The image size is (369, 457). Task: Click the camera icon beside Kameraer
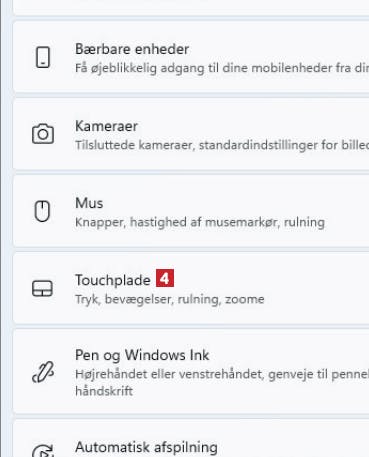pyautogui.click(x=43, y=134)
